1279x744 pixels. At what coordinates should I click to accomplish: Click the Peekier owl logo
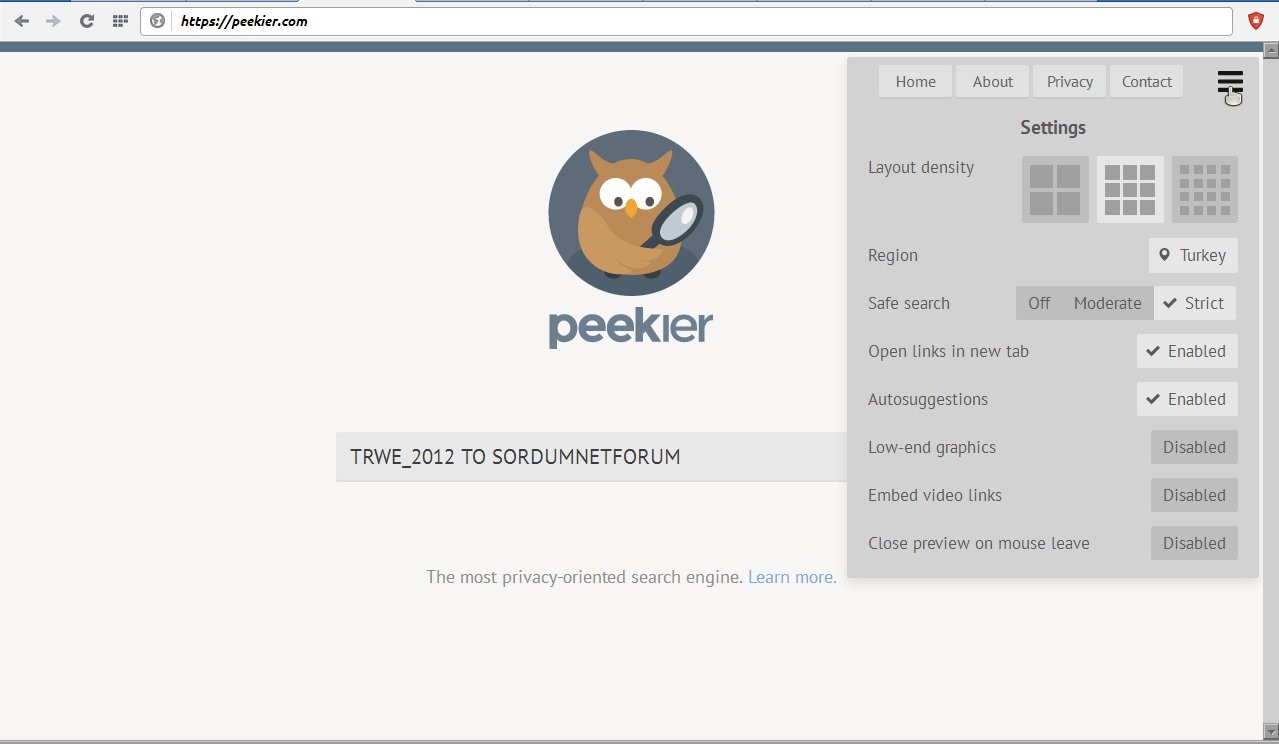631,212
